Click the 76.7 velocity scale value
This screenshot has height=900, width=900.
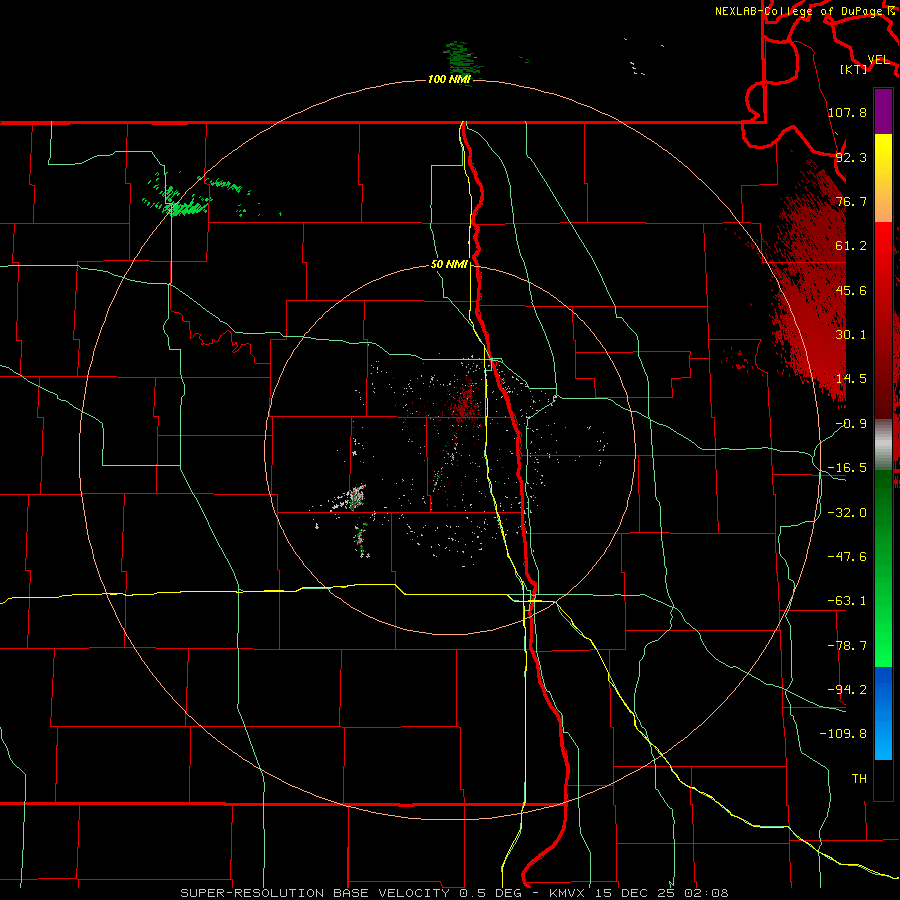[x=851, y=201]
